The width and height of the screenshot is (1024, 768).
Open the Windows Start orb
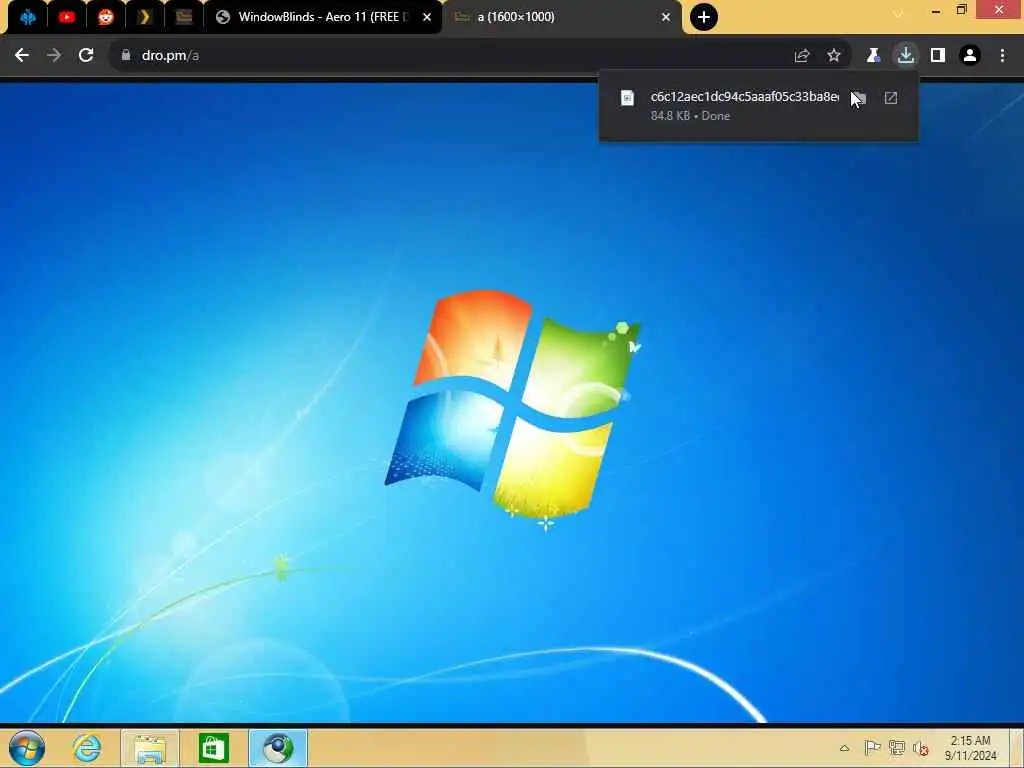coord(27,748)
